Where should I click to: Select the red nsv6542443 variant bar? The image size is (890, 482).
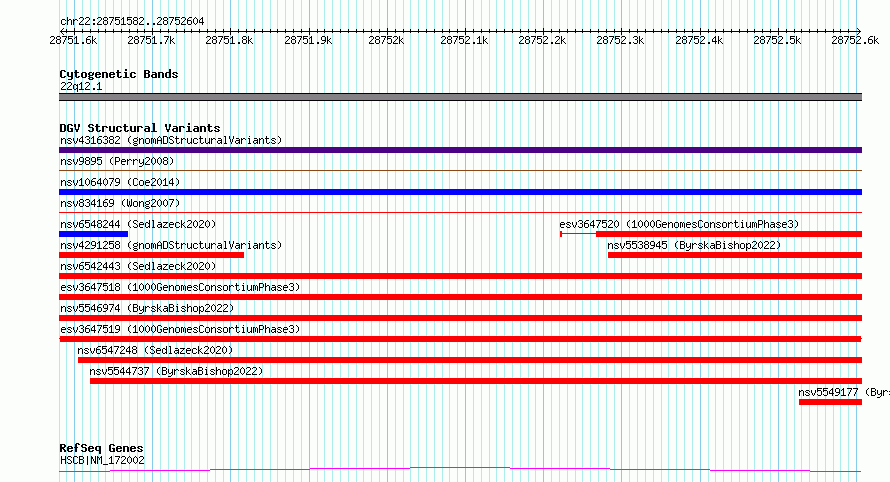(460, 276)
